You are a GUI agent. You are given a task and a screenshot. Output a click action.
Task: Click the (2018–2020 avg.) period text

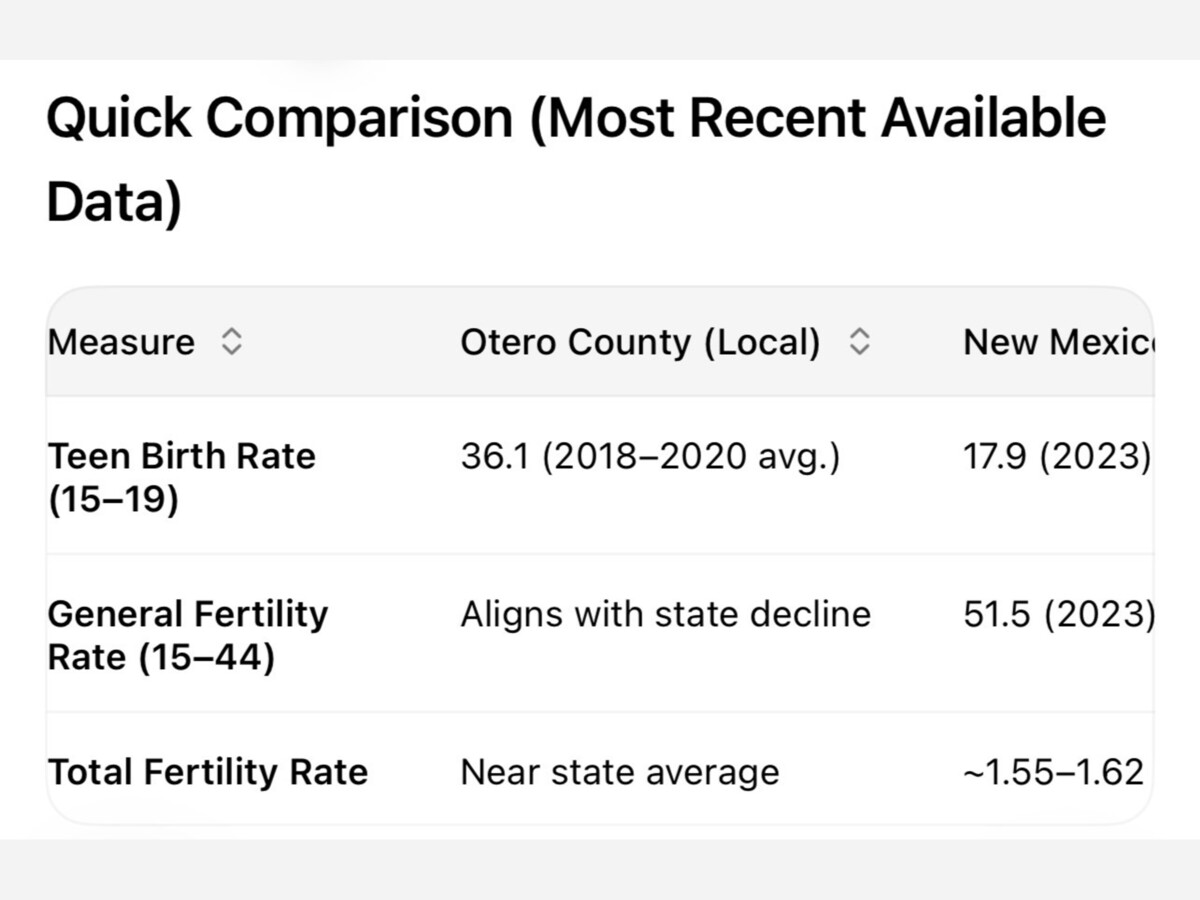pyautogui.click(x=687, y=456)
